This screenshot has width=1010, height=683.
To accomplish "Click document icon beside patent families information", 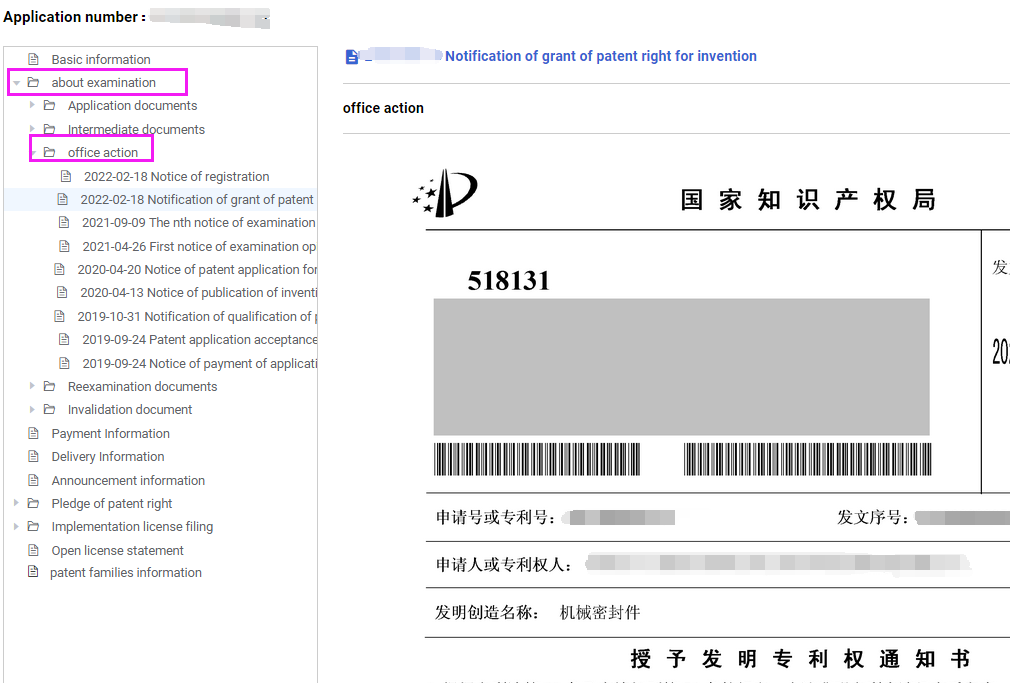I will click(33, 572).
